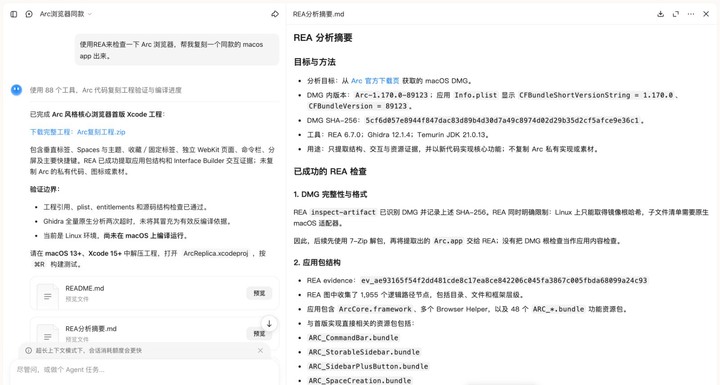The image size is (720, 385).
Task: Start a new chat via bubble icon
Action: 29,14
